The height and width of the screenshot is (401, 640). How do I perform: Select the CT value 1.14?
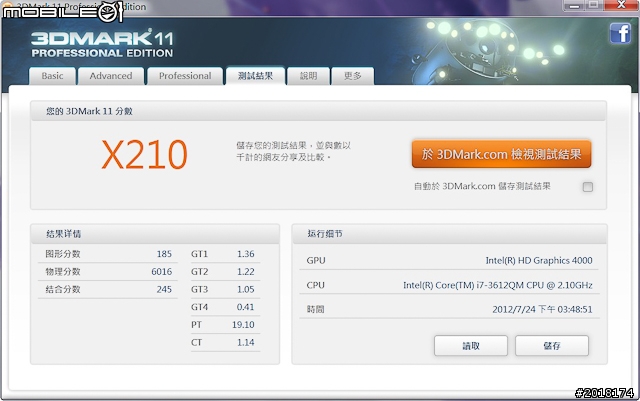point(246,342)
